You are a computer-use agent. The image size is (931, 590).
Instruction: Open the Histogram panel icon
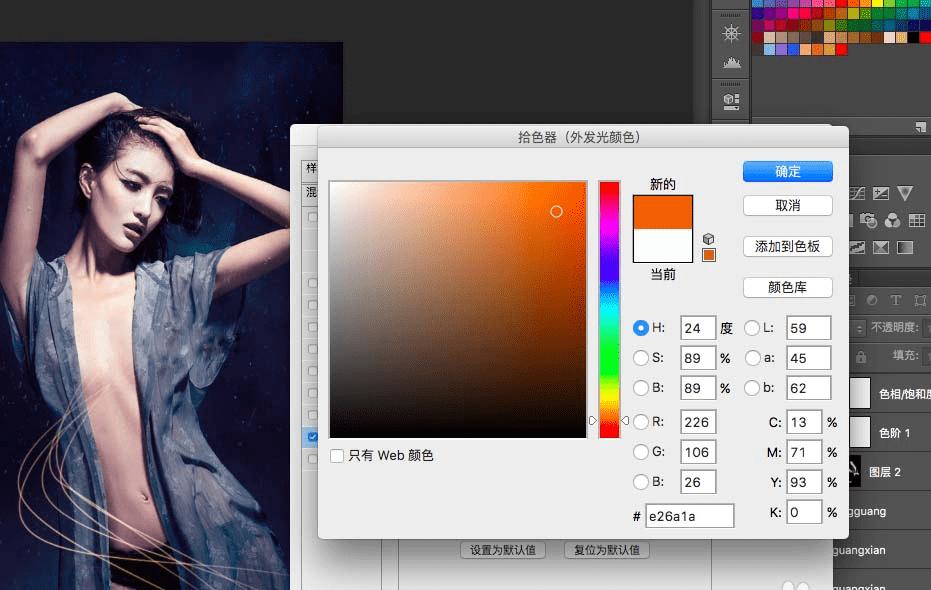732,62
